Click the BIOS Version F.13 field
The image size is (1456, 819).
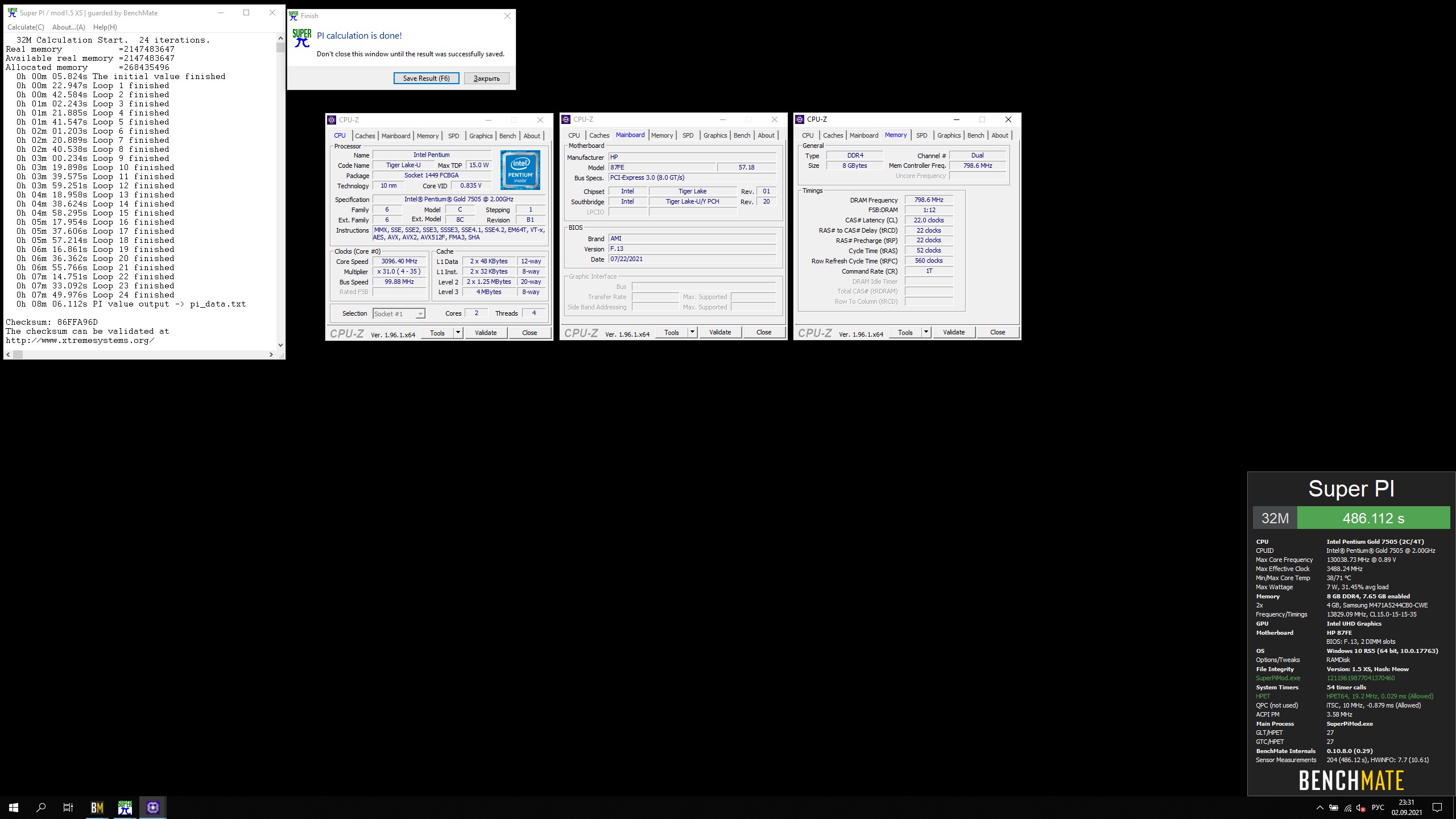click(692, 249)
